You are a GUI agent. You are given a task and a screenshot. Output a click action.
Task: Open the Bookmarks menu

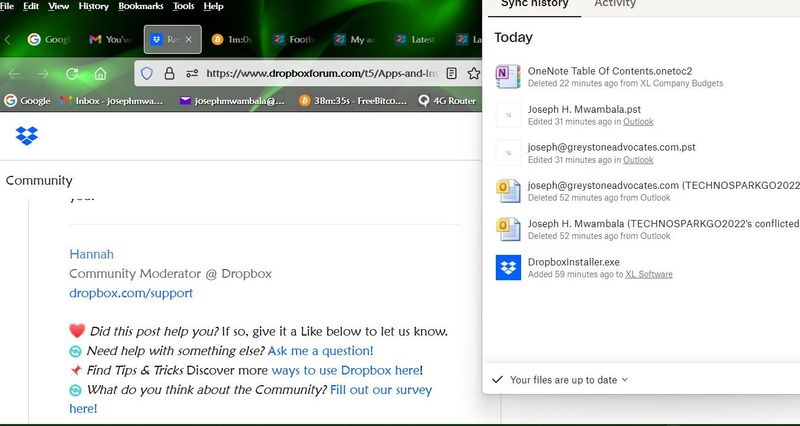140,6
